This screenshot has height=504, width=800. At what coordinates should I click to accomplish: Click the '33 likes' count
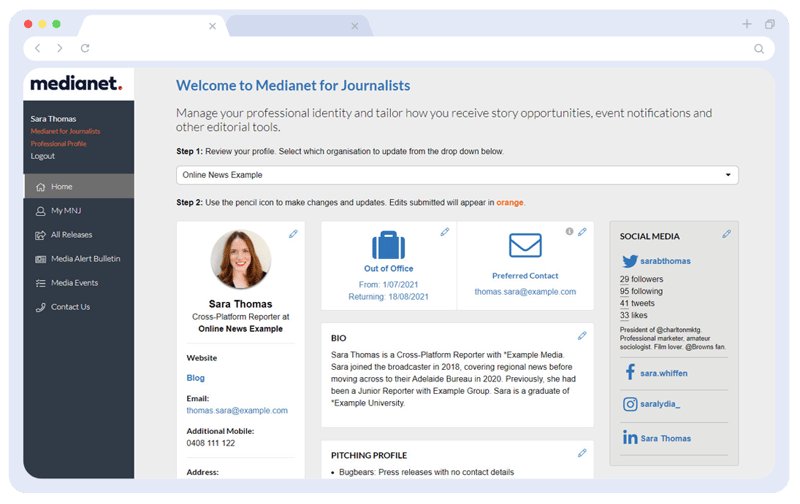[634, 315]
